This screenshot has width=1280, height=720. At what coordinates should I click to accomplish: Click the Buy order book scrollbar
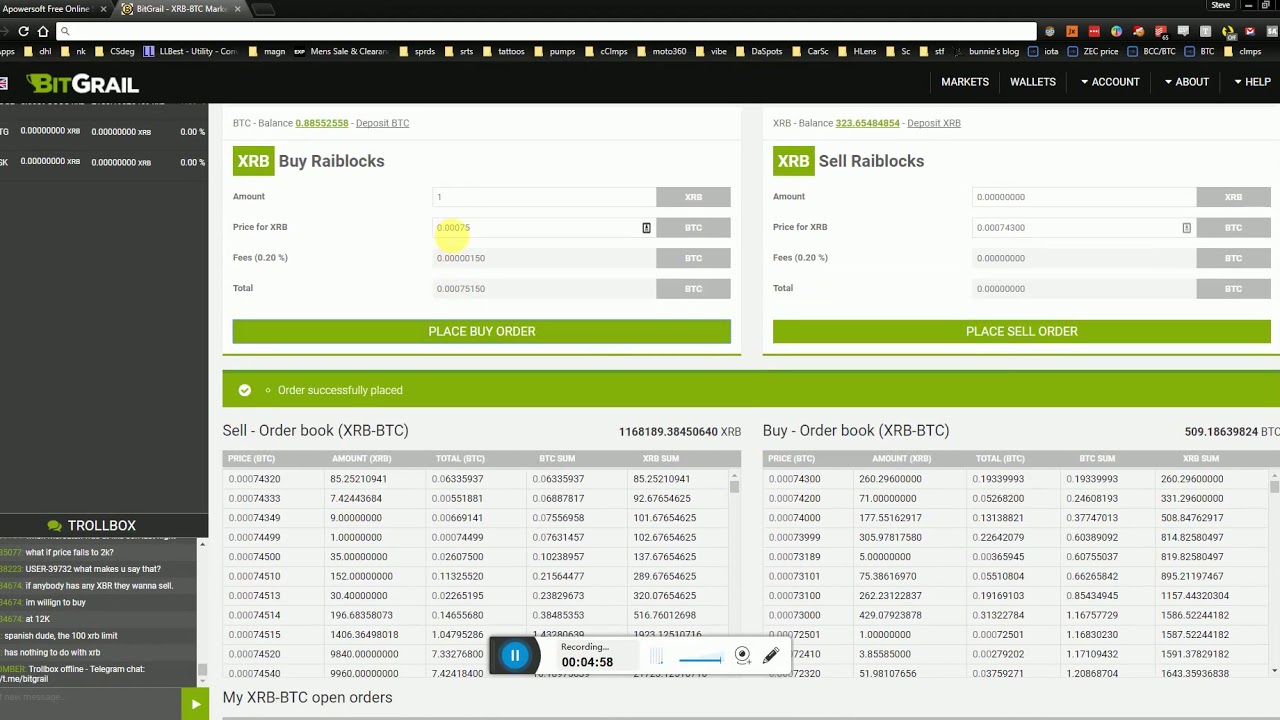tap(1275, 487)
